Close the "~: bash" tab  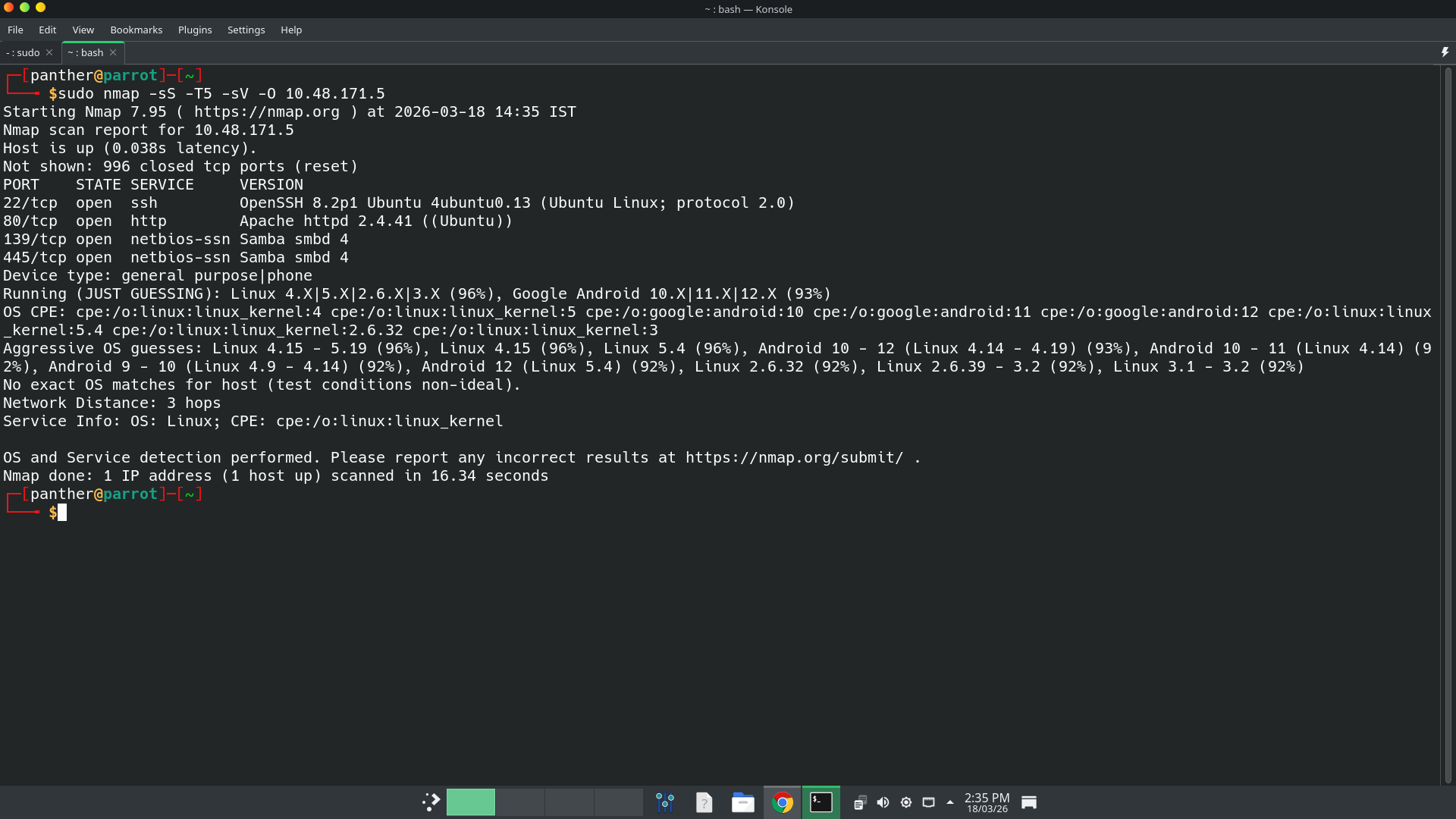(113, 52)
